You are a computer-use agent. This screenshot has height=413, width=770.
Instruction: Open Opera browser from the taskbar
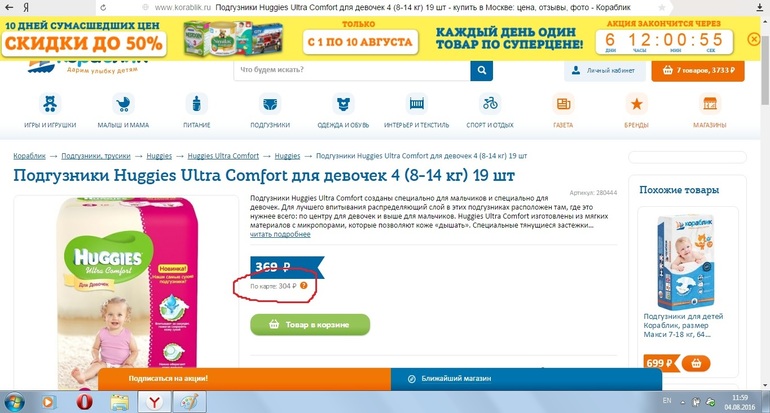pos(84,402)
